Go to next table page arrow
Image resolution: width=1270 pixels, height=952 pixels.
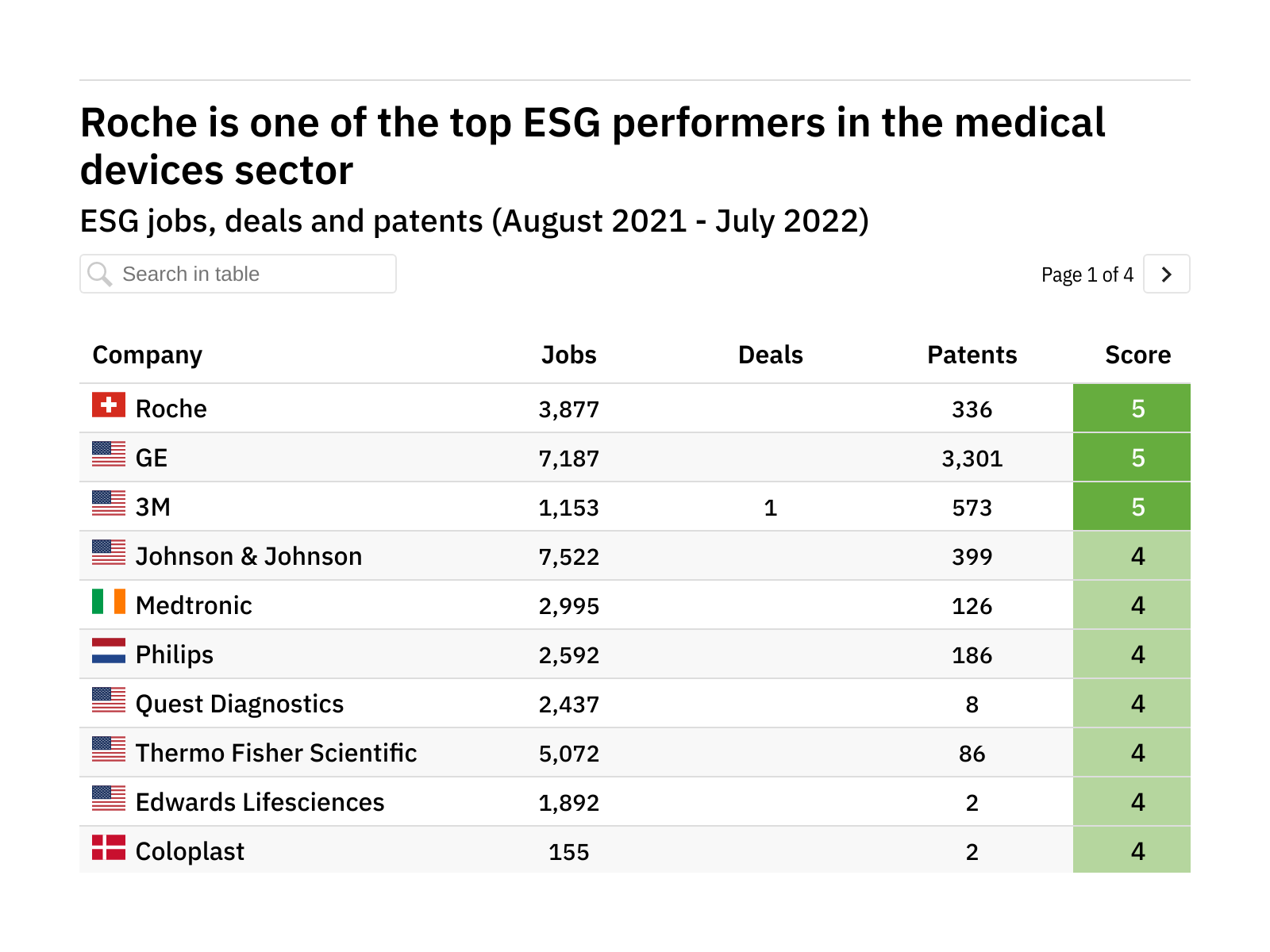(x=1166, y=274)
